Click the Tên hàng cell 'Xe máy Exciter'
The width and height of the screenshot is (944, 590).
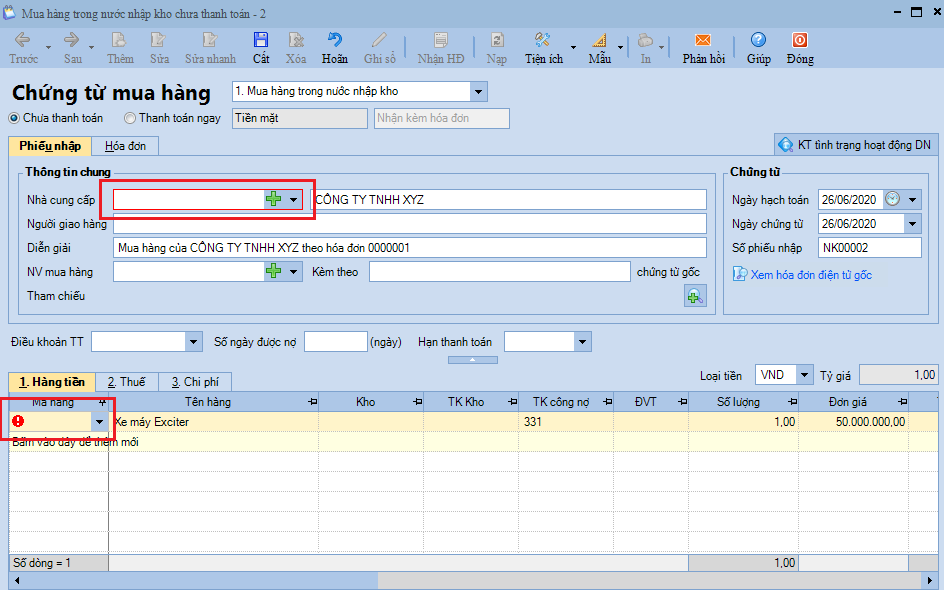tap(214, 421)
